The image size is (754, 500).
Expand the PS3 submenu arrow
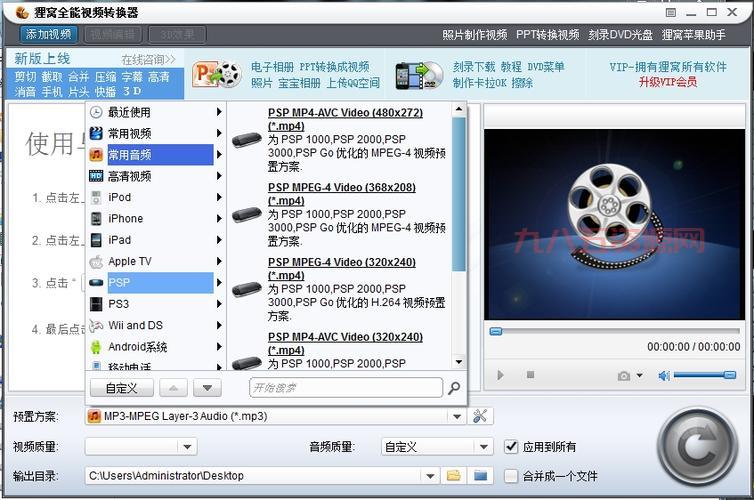(219, 304)
